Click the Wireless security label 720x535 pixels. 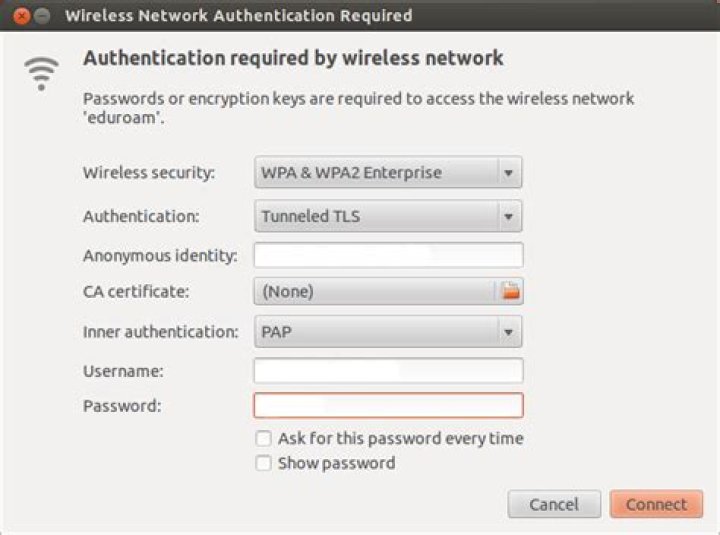pos(149,172)
